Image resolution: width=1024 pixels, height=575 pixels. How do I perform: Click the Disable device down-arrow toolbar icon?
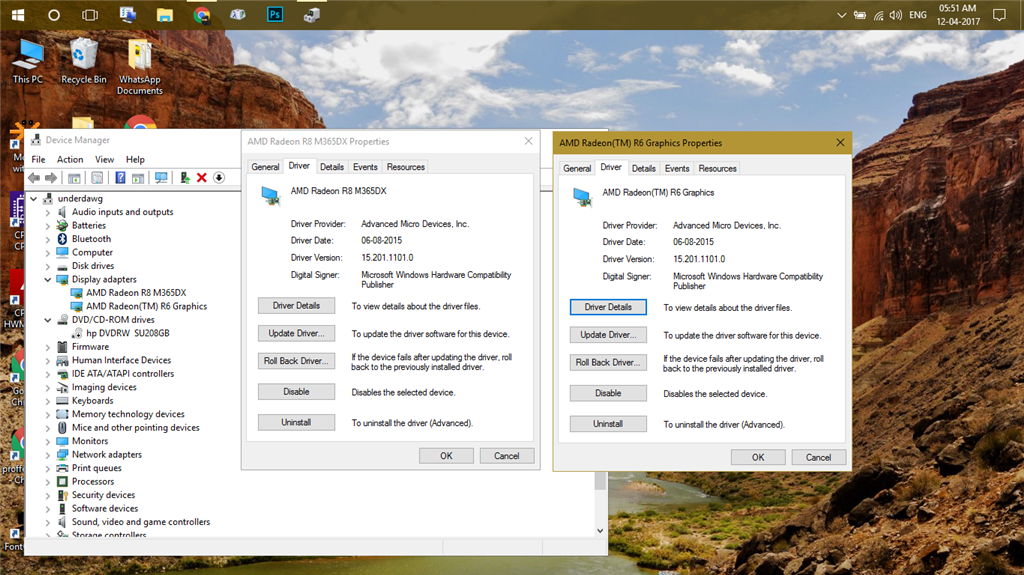tap(219, 178)
